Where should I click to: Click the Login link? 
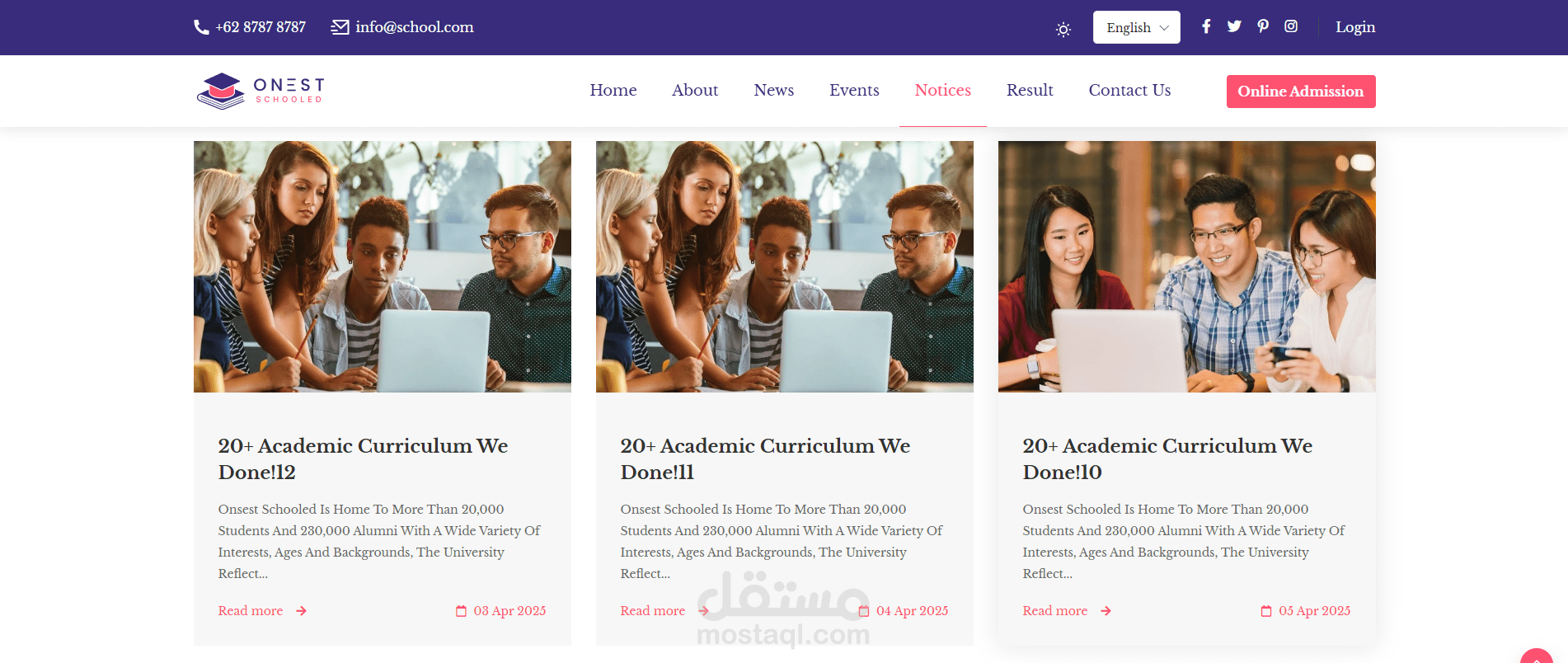pyautogui.click(x=1355, y=27)
